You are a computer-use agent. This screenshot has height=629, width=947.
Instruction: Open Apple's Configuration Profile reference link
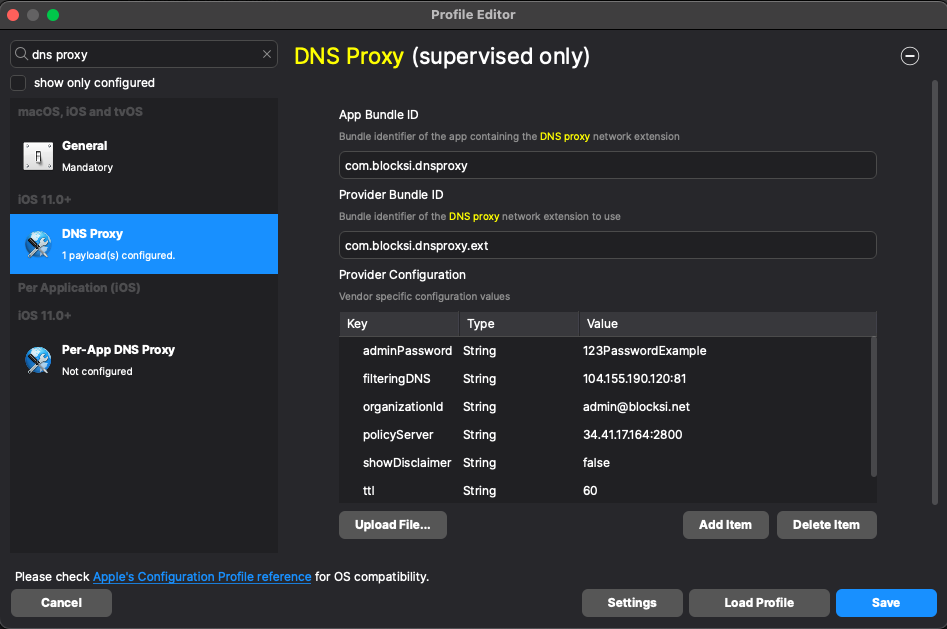tap(202, 577)
